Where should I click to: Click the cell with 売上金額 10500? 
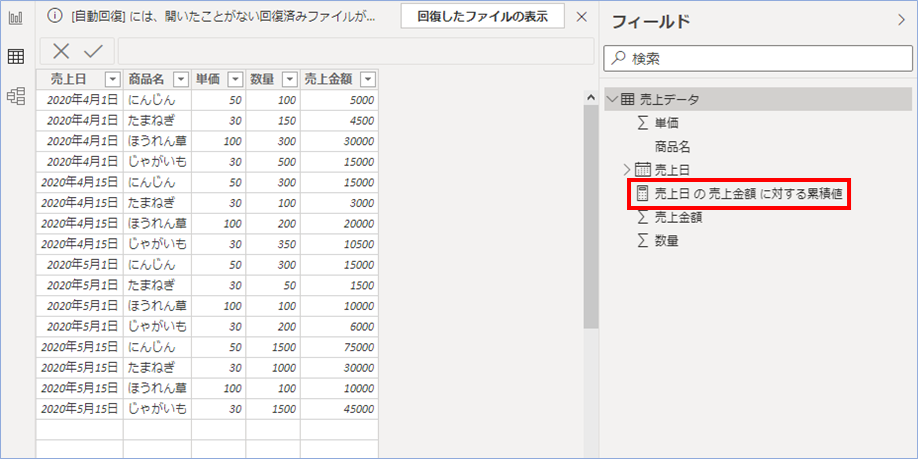(340, 244)
